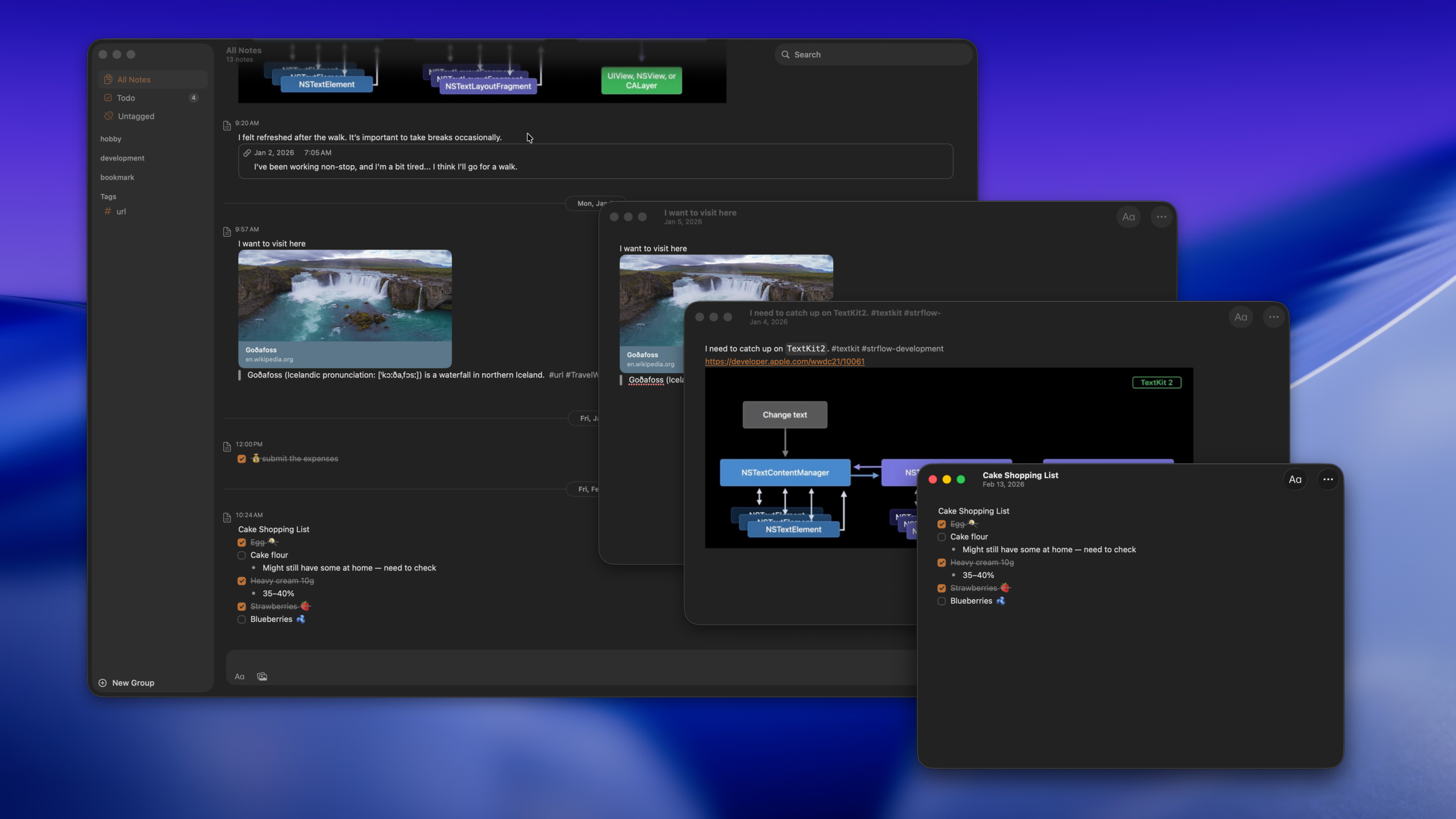Open text formatting with the Aa composer icon
The image size is (1456, 819).
tap(239, 676)
